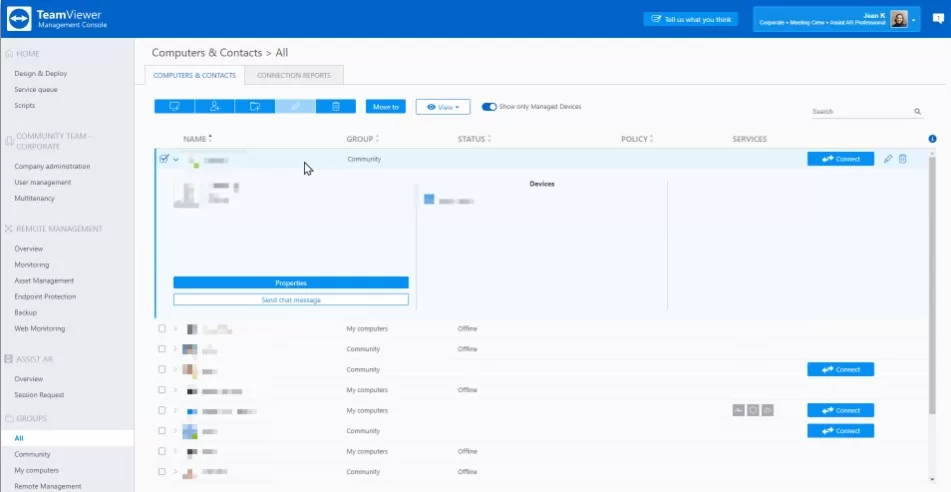Click the add group folder icon
951x492 pixels.
coord(255,106)
